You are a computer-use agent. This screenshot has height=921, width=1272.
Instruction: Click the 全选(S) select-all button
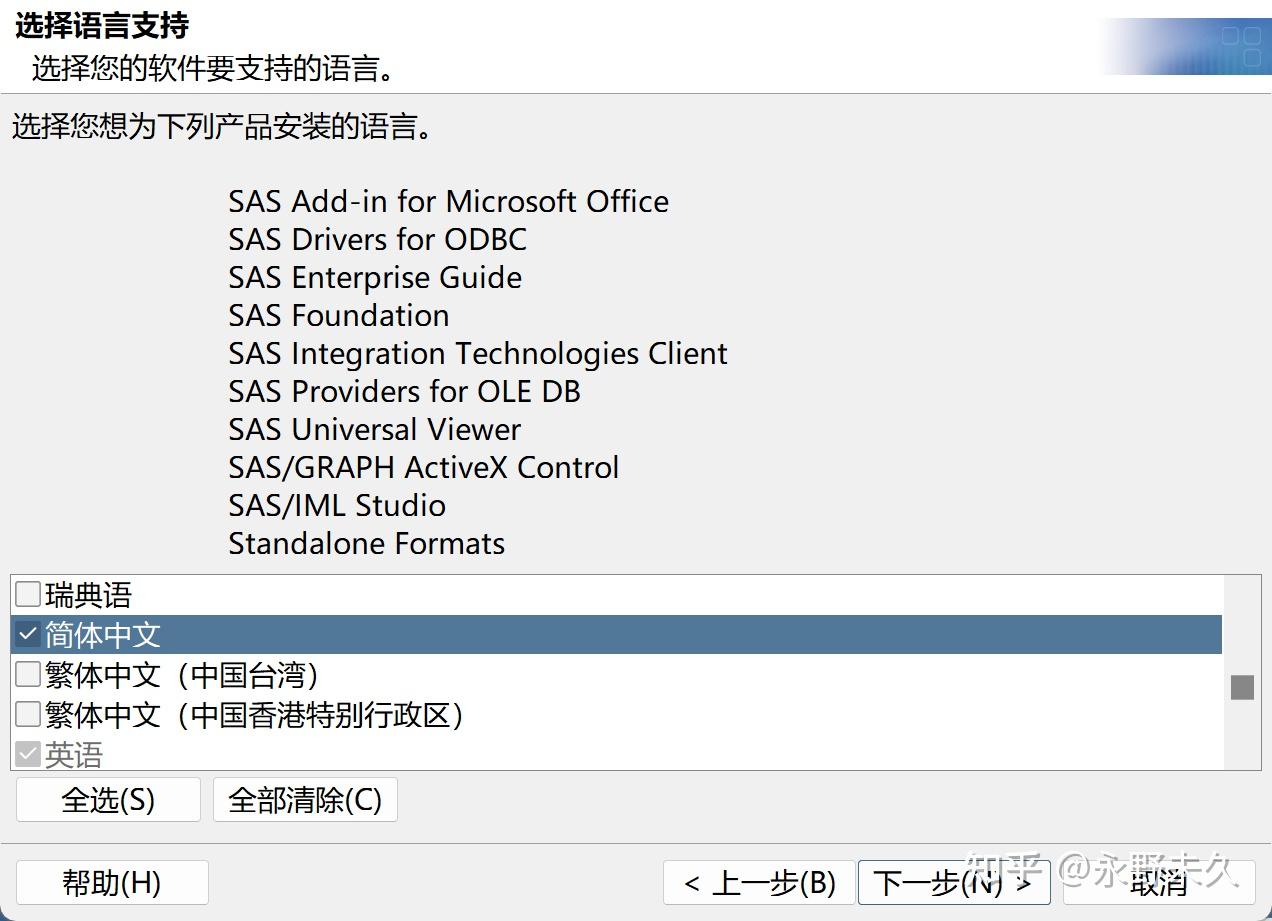pos(107,799)
